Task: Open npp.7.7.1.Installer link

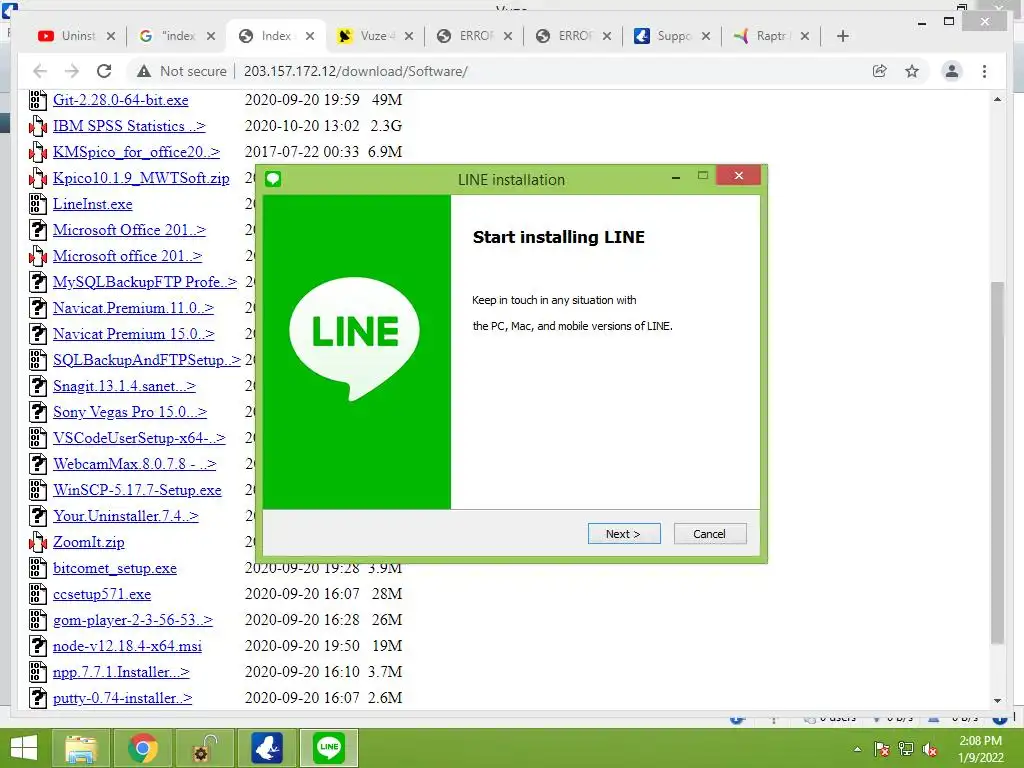Action: 121,672
